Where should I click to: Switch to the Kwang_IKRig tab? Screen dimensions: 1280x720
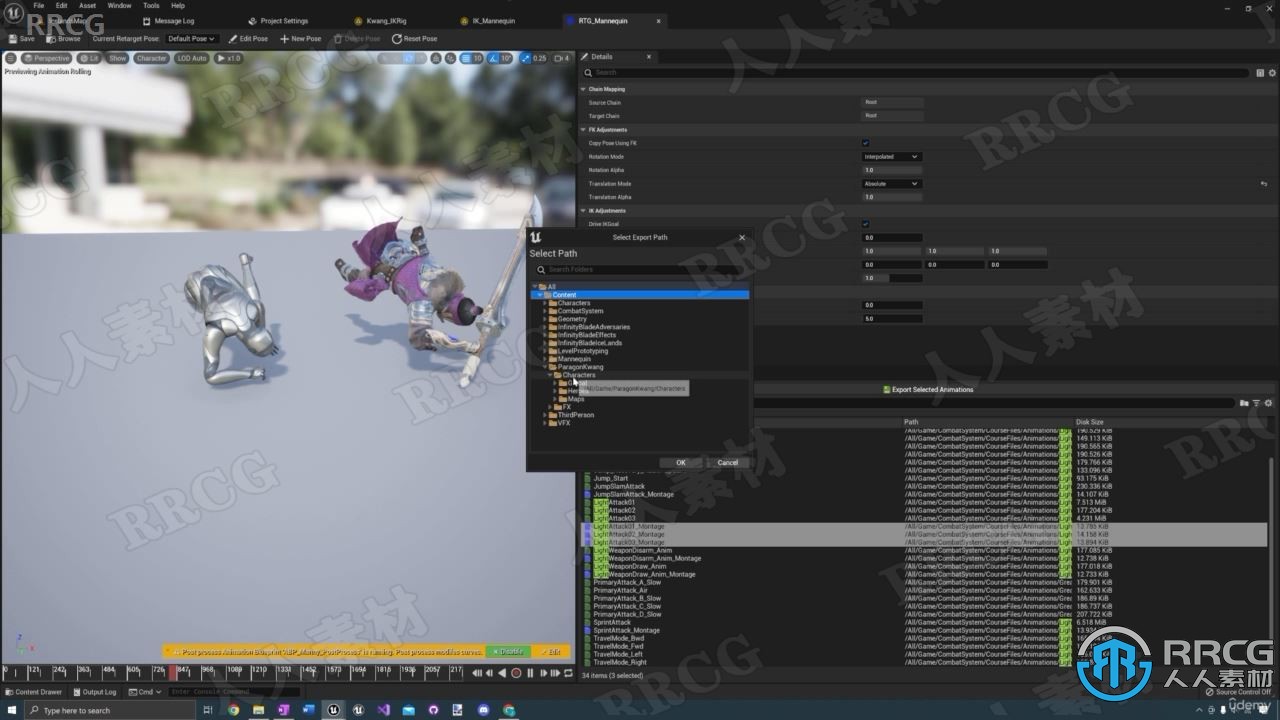(x=384, y=21)
